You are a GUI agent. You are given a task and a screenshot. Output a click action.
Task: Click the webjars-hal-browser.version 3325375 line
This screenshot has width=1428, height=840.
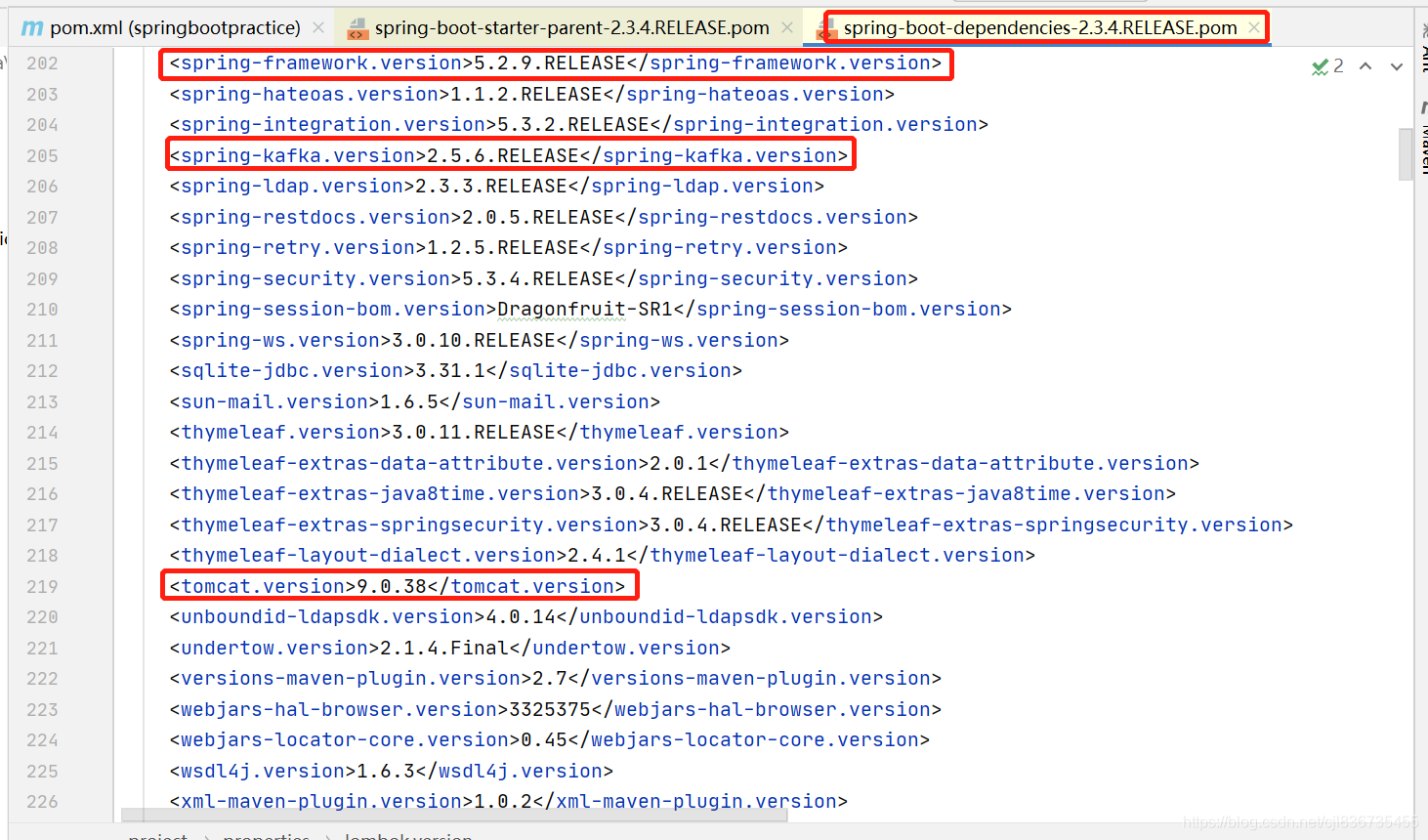pos(556,710)
